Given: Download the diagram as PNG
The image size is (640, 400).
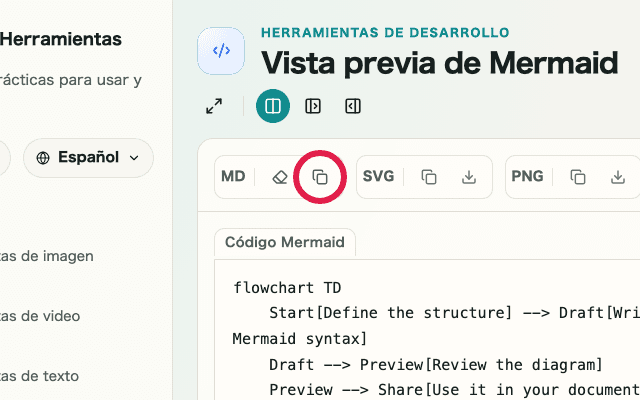Looking at the screenshot, I should 618,177.
